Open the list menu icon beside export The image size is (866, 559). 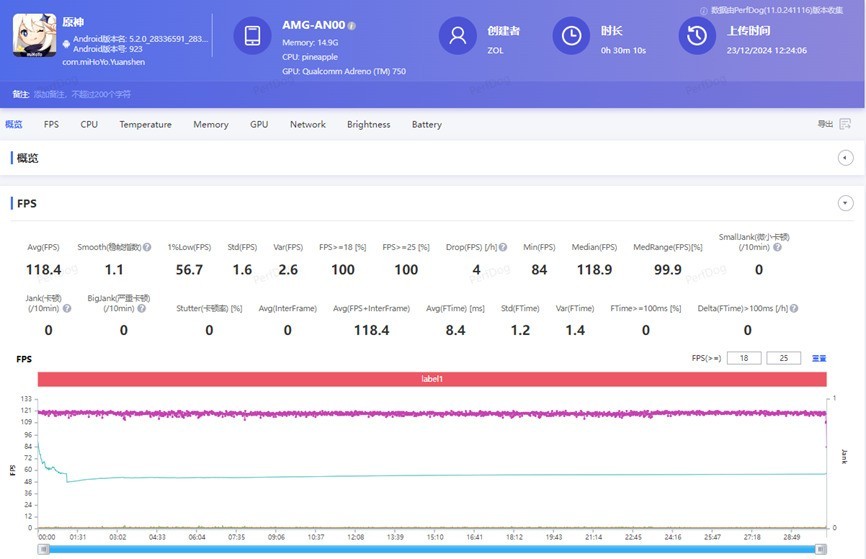click(x=845, y=125)
